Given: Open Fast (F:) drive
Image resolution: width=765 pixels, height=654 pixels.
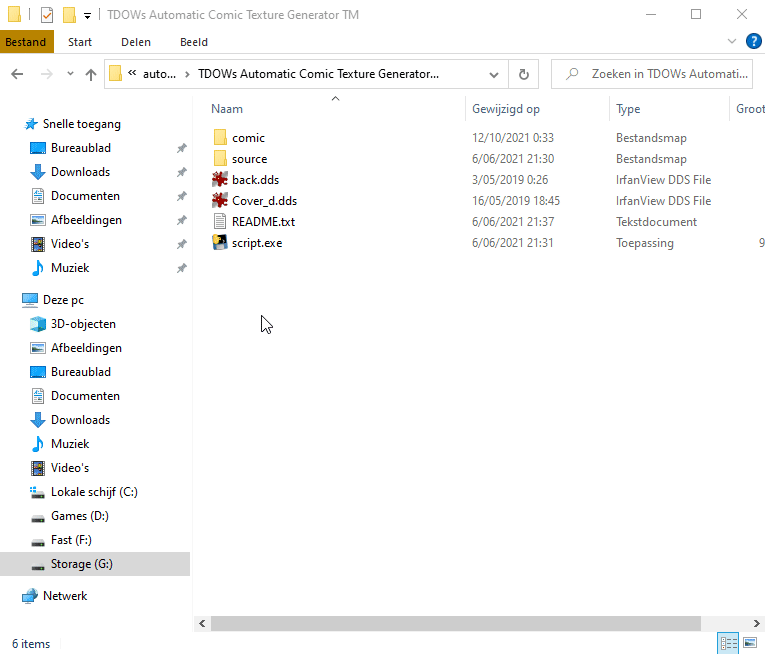Looking at the screenshot, I should pos(71,539).
